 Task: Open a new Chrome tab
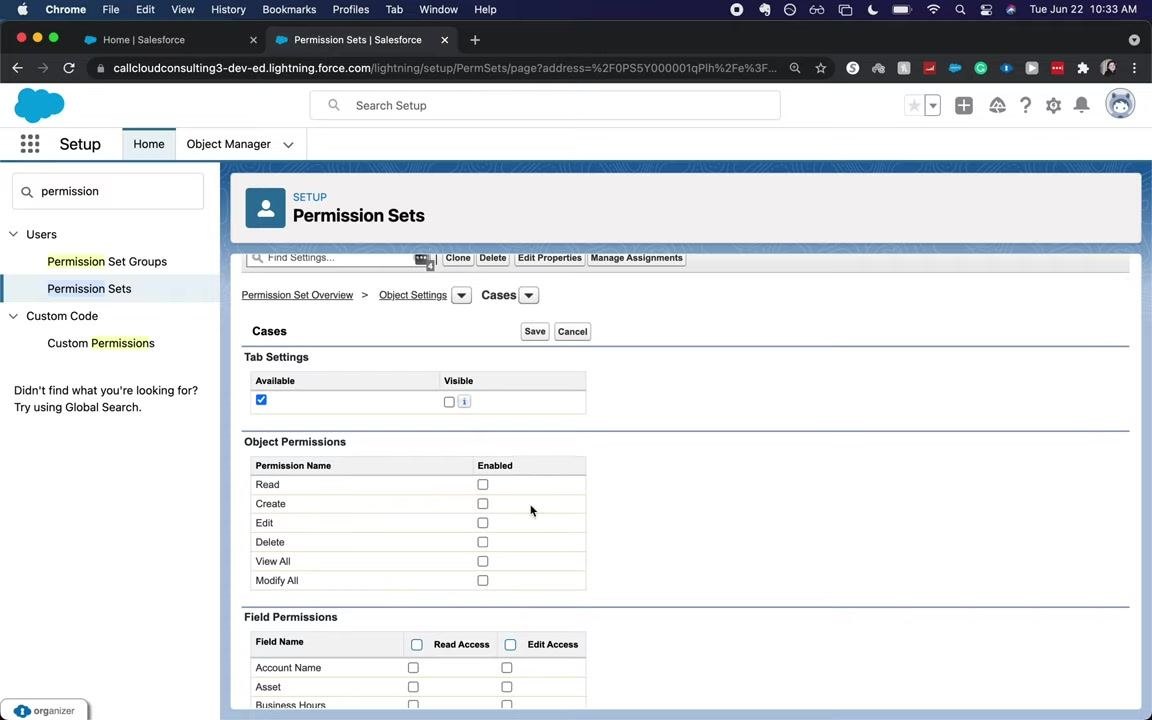tap(475, 40)
